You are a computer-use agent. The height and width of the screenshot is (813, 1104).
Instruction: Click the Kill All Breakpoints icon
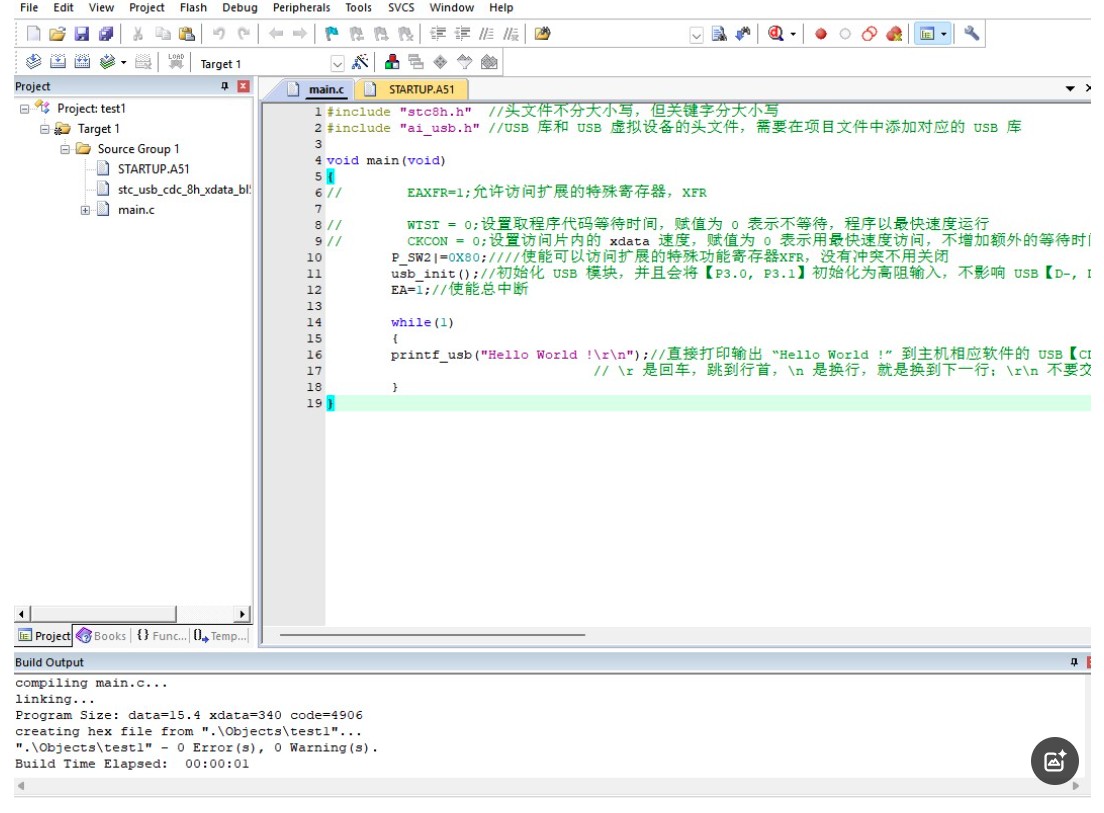[894, 33]
